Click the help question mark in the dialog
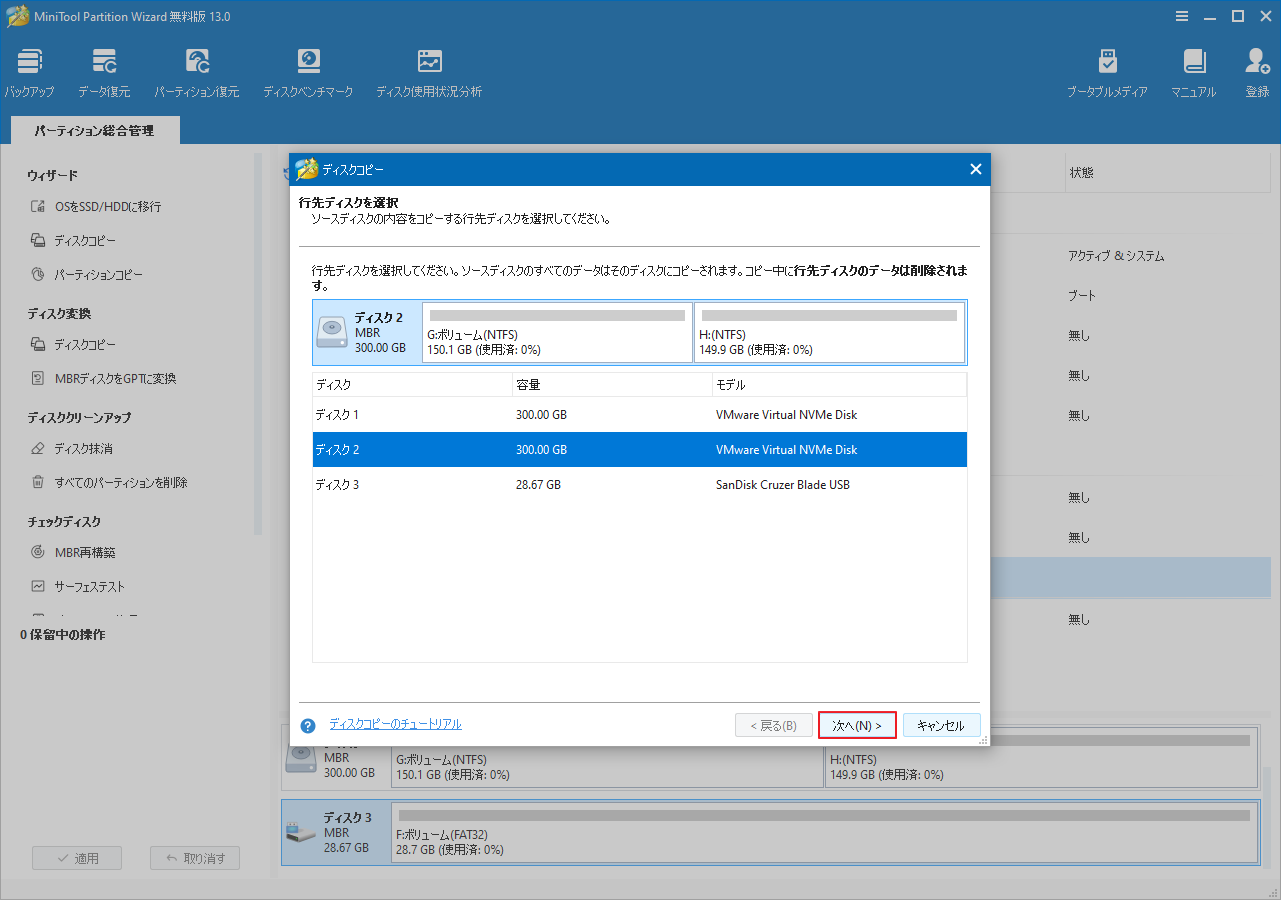Screen dimensions: 1281x900 [307, 725]
